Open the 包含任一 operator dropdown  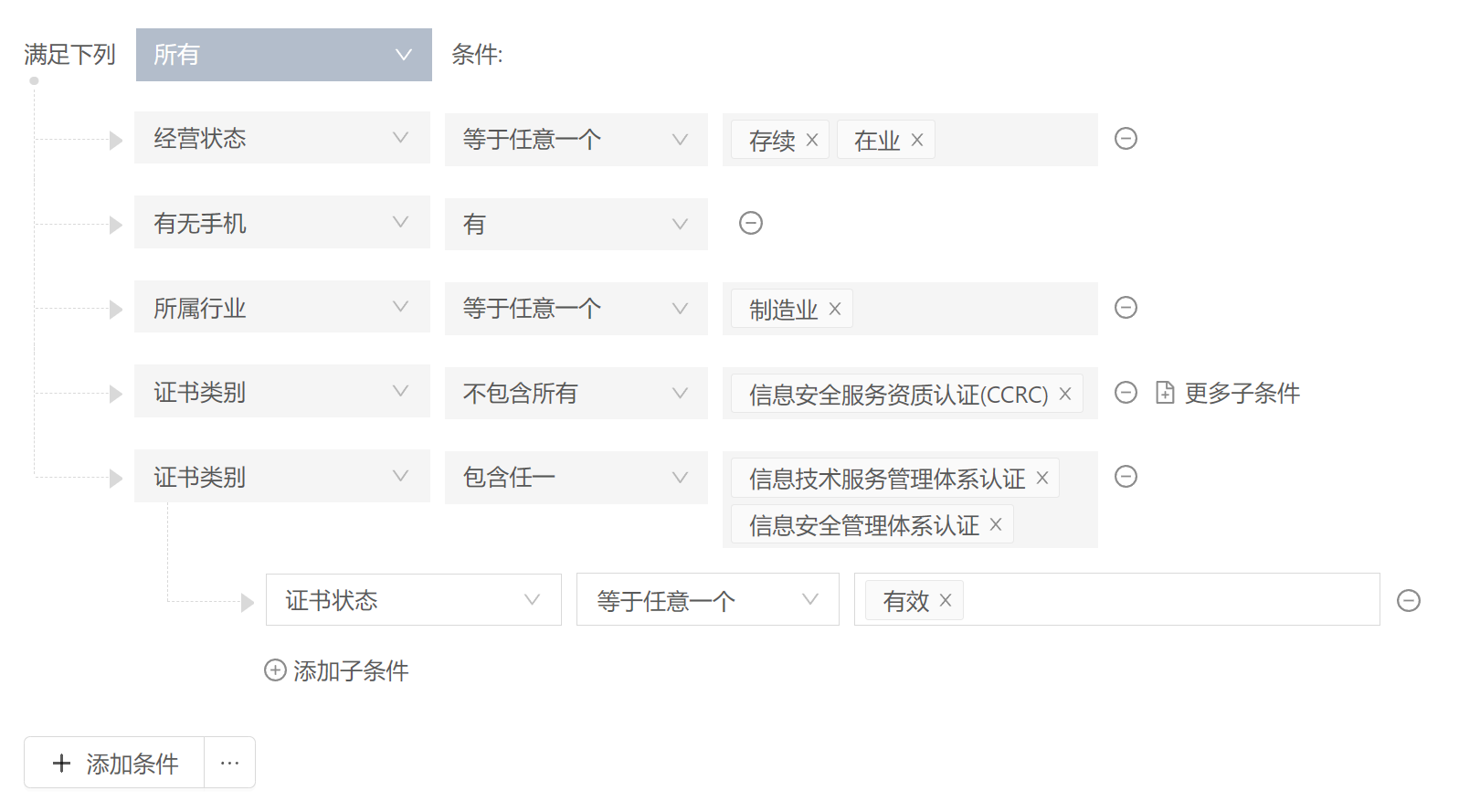click(x=576, y=477)
